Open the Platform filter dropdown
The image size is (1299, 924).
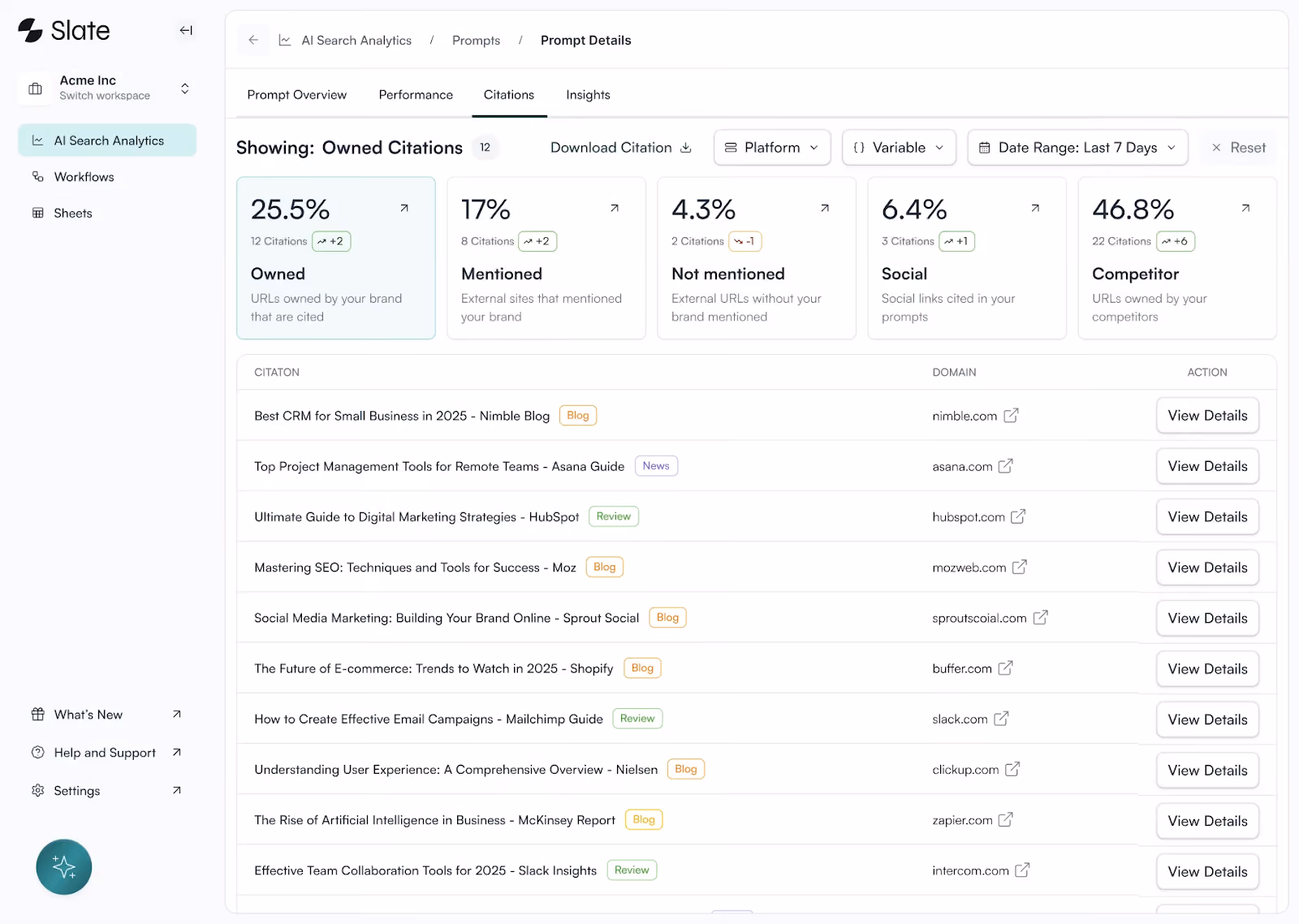(x=772, y=148)
